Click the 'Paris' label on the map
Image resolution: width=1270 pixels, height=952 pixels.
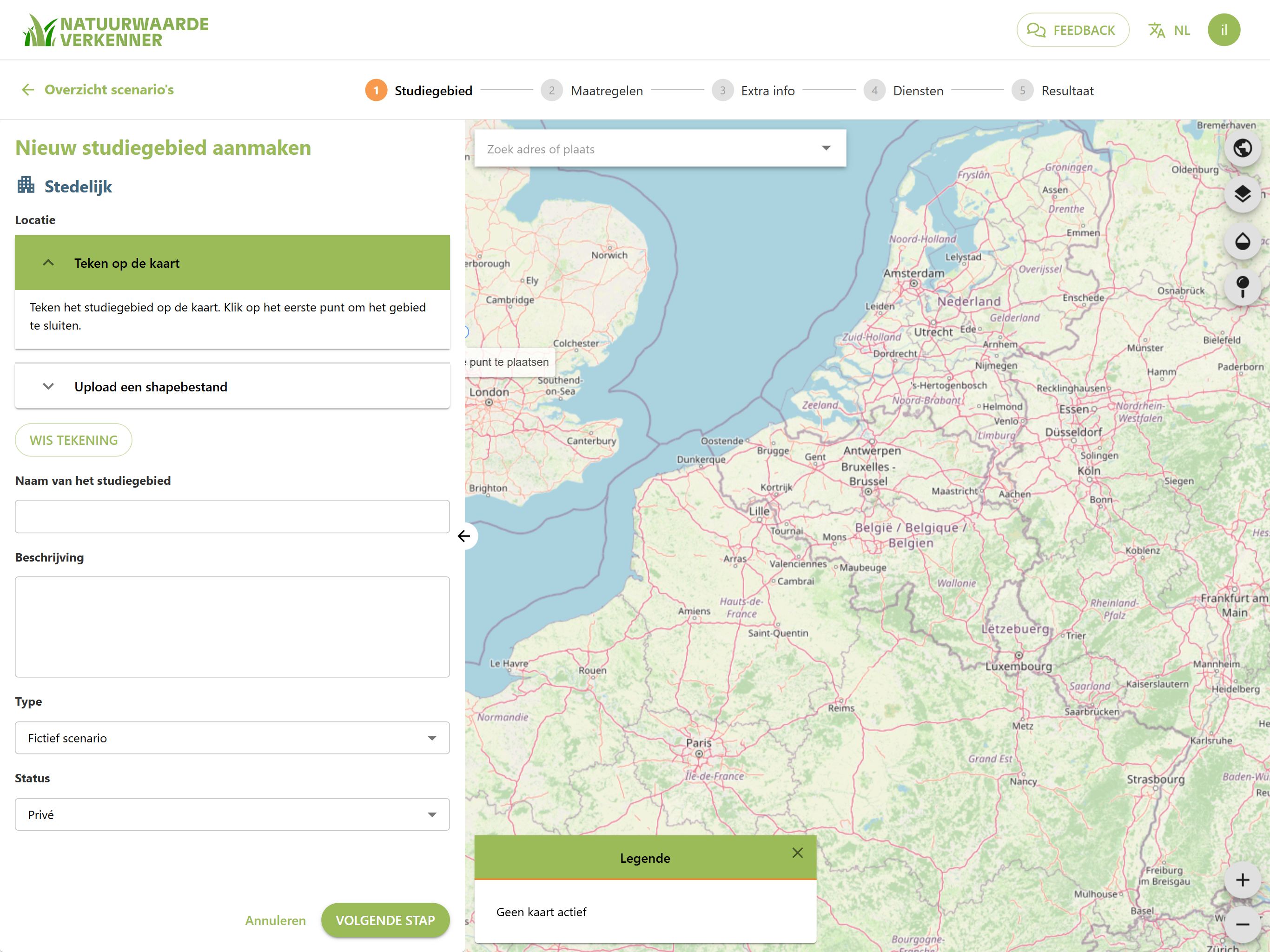click(699, 743)
